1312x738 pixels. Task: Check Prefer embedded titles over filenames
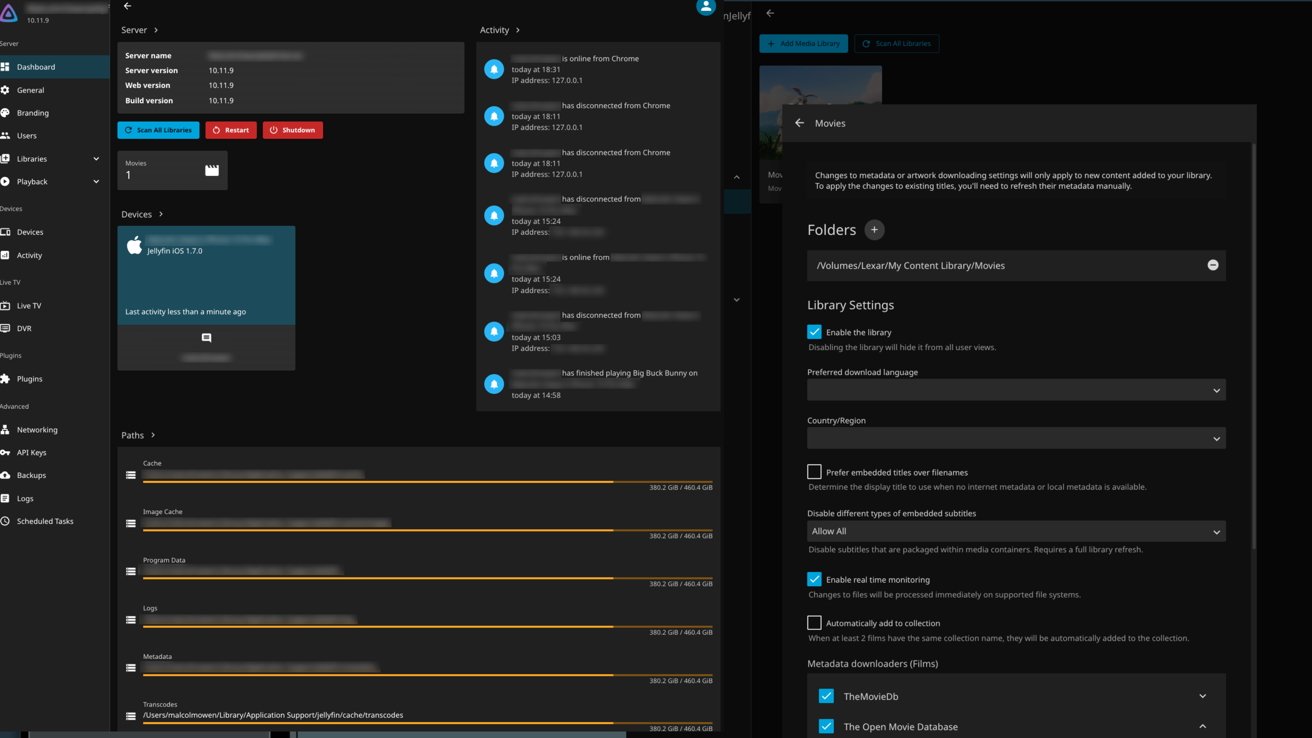point(814,472)
